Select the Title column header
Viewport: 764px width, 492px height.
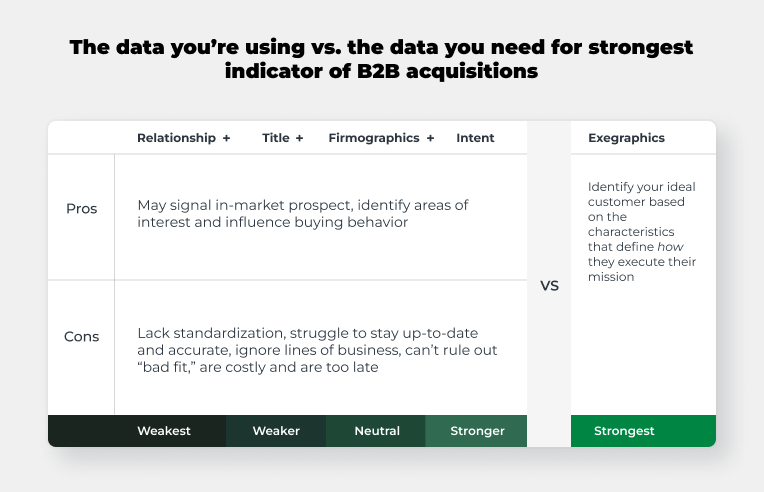click(276, 138)
